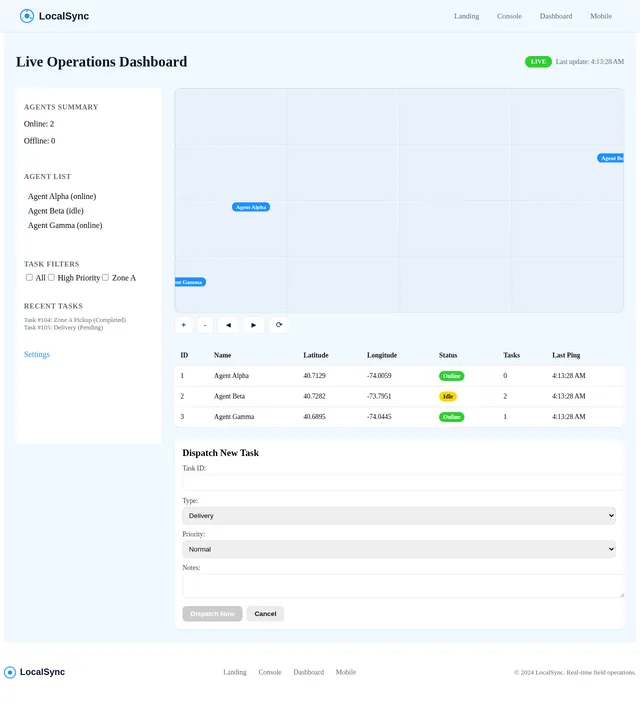Viewport: 640px width, 707px height.
Task: Click the Dispatch Now button
Action: [212, 614]
